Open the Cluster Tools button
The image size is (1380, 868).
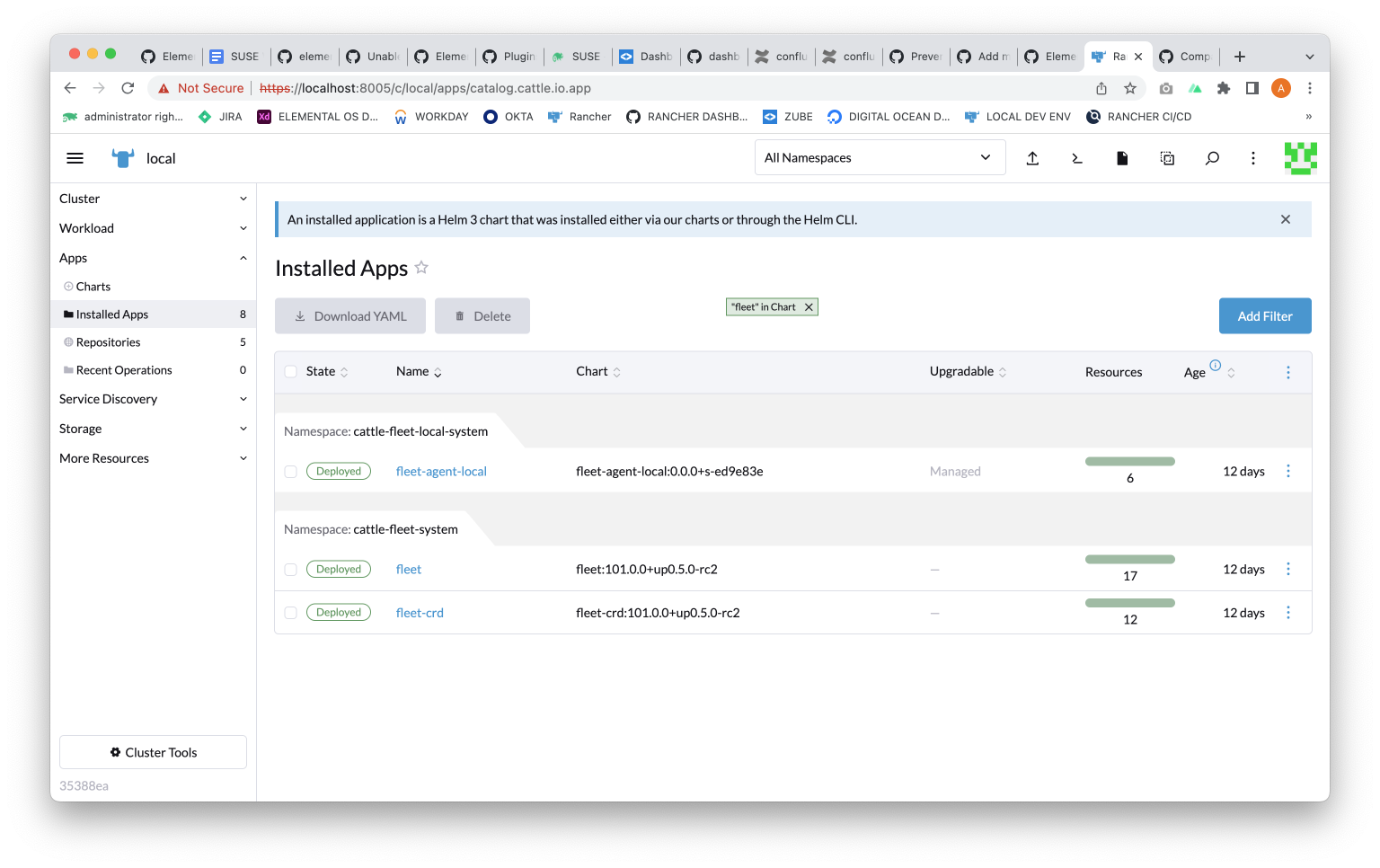point(153,752)
